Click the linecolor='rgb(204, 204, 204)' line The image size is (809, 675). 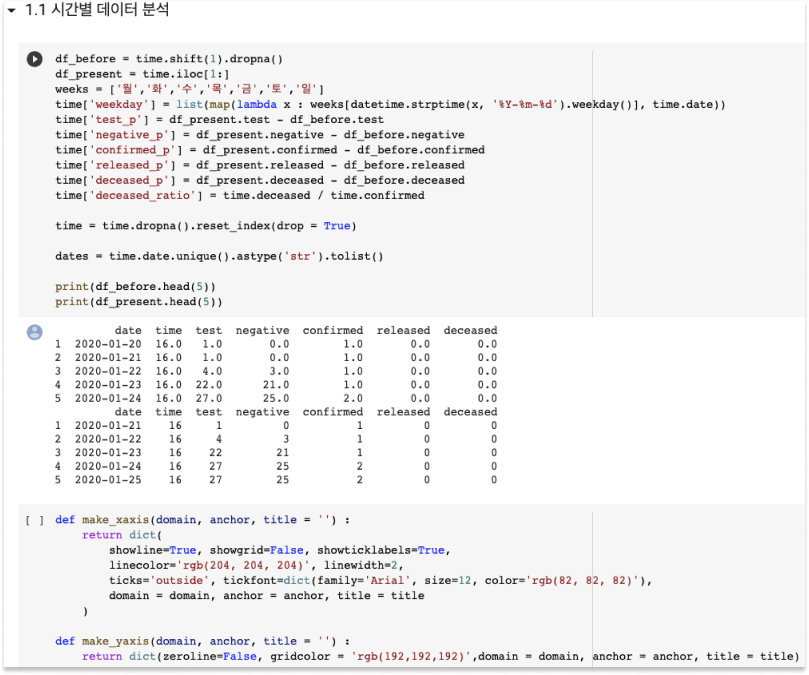pyautogui.click(x=256, y=565)
